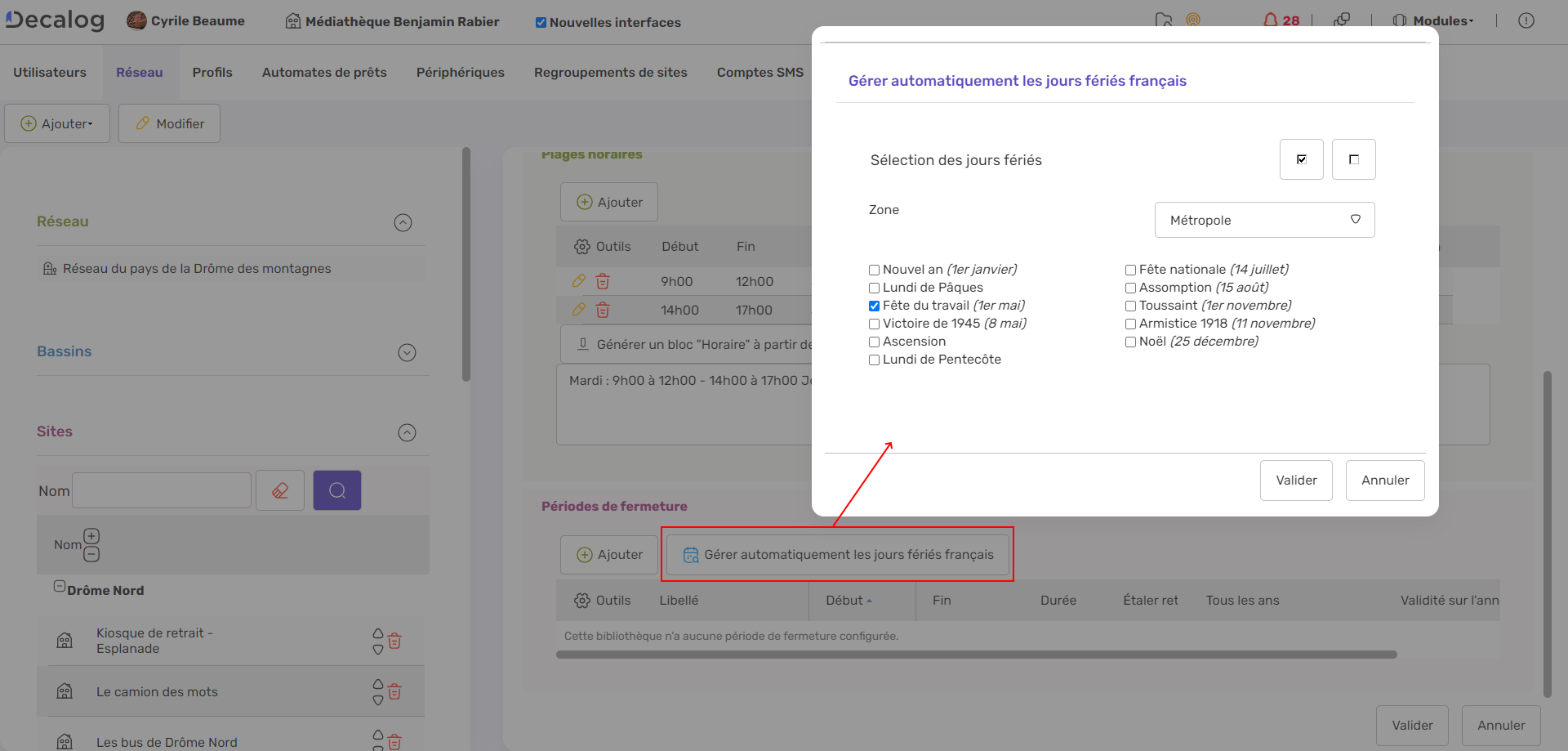The height and width of the screenshot is (751, 1568).
Task: Enable the Noël holiday checkbox
Action: (1130, 342)
